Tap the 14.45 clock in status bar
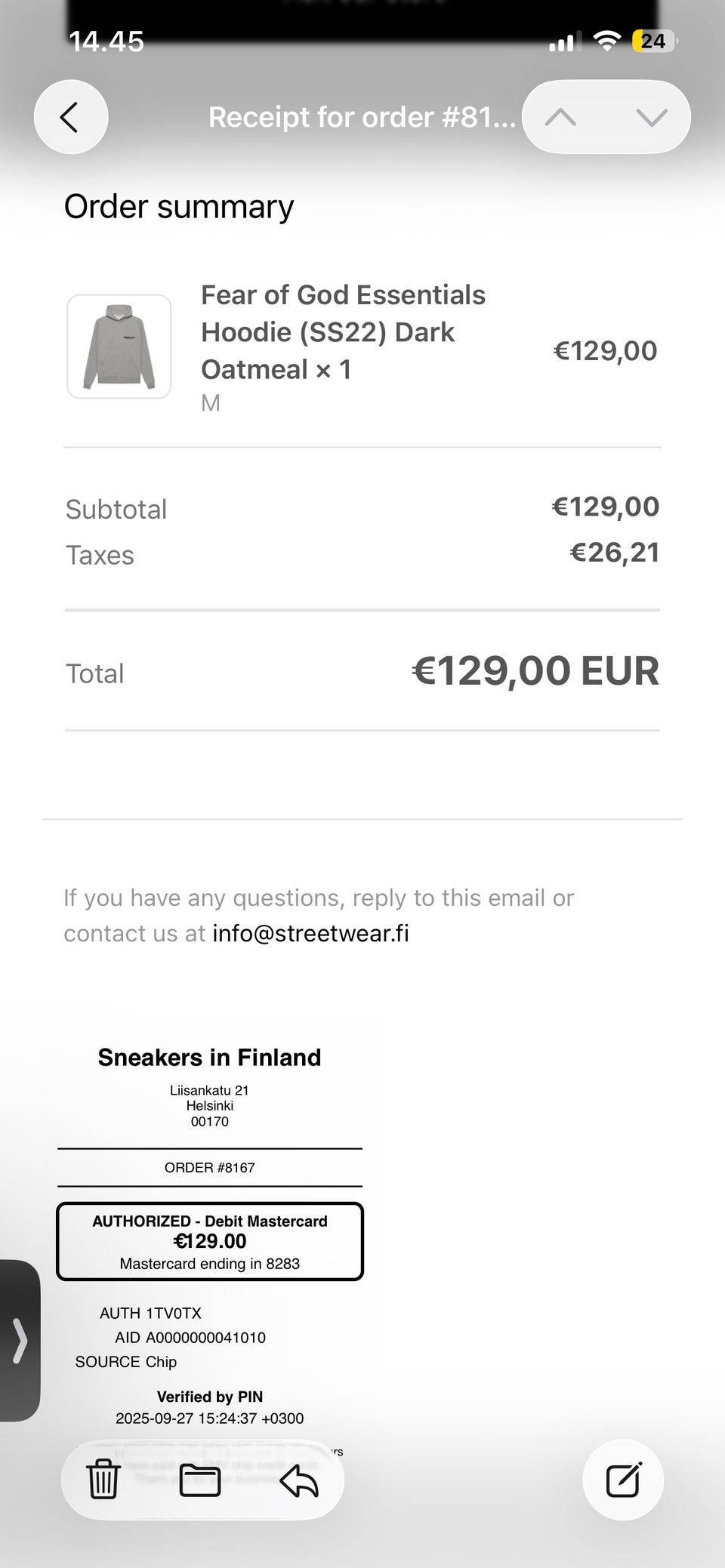This screenshot has width=725, height=1568. point(106,41)
